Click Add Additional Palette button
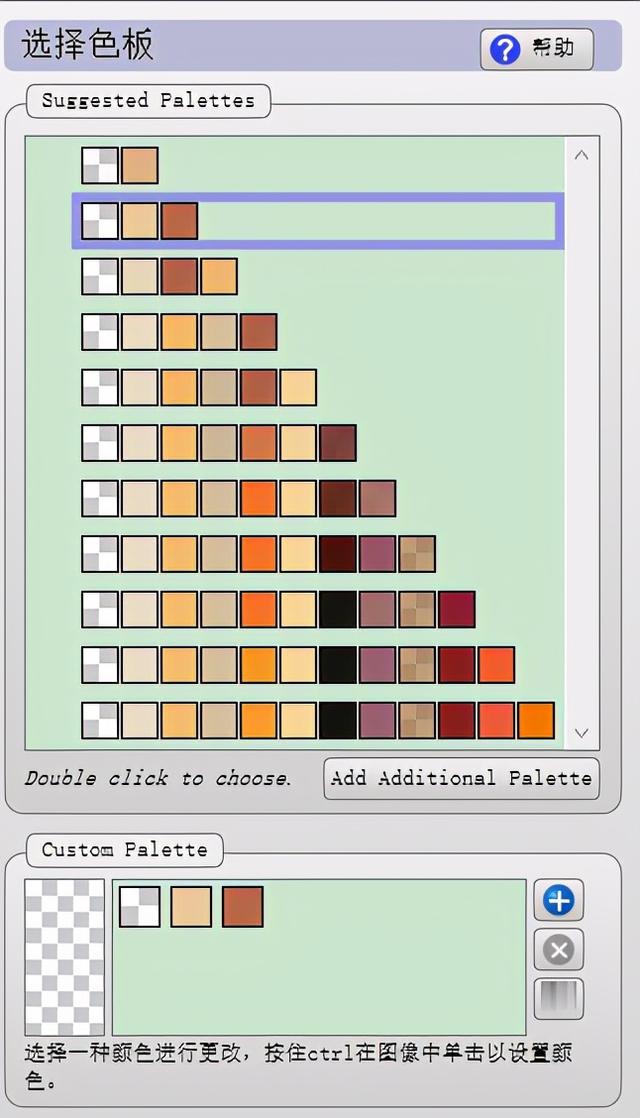 [461, 778]
